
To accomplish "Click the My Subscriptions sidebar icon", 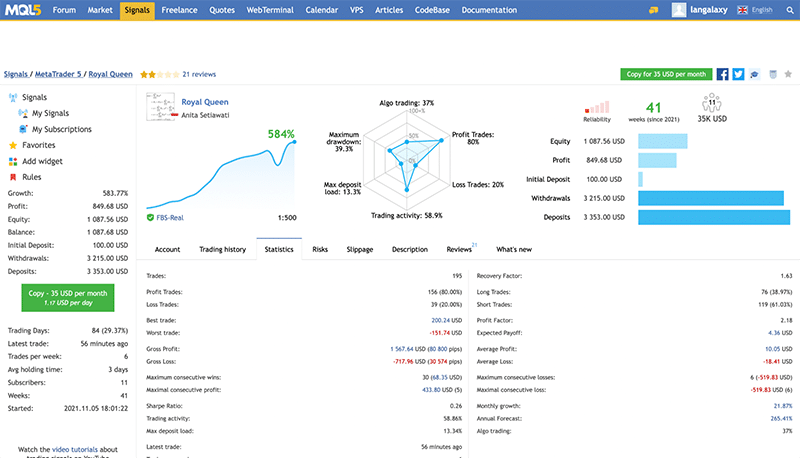I will click(23, 129).
